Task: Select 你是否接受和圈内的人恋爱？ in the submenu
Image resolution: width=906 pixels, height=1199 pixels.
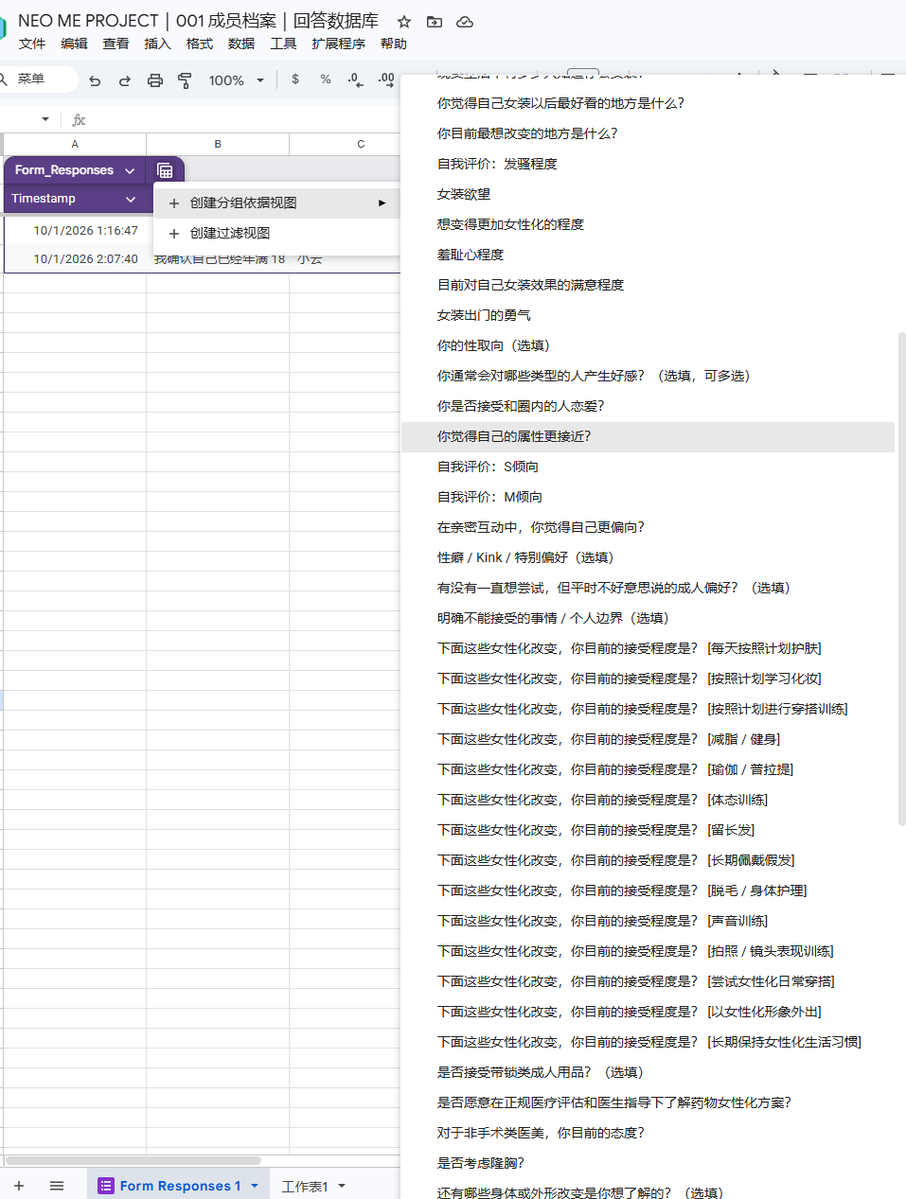Action: [648, 406]
